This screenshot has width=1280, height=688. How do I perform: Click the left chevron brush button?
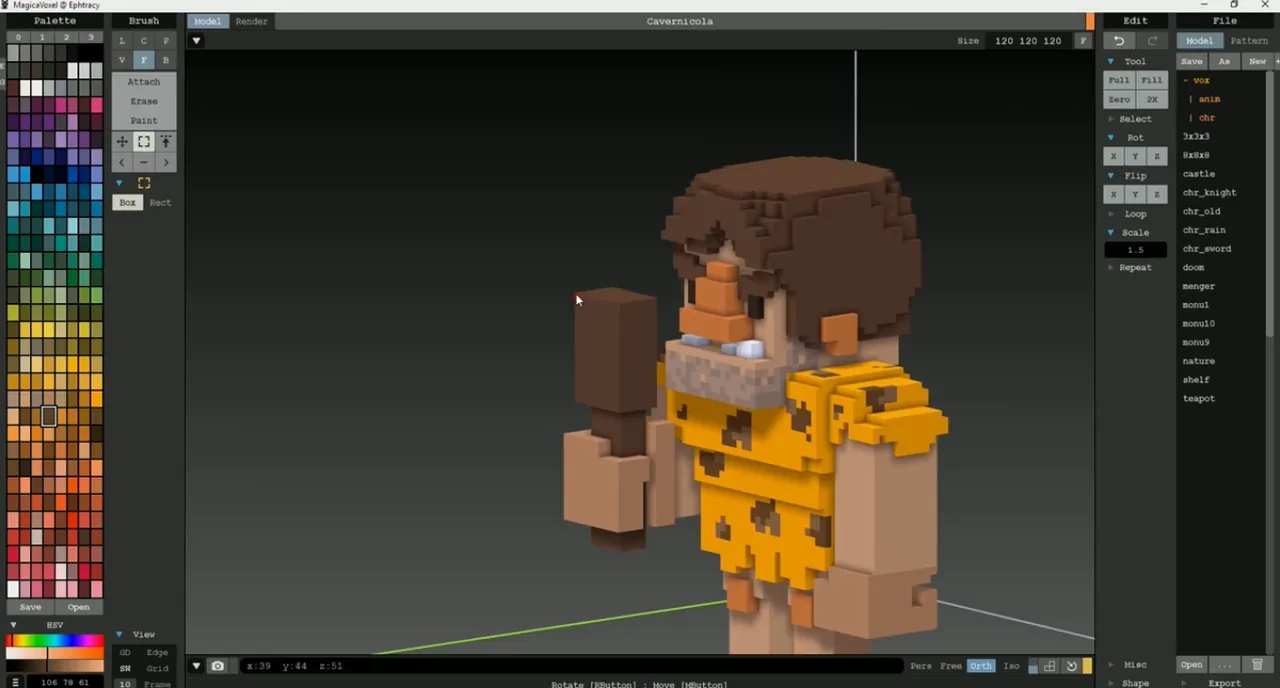tap(122, 162)
